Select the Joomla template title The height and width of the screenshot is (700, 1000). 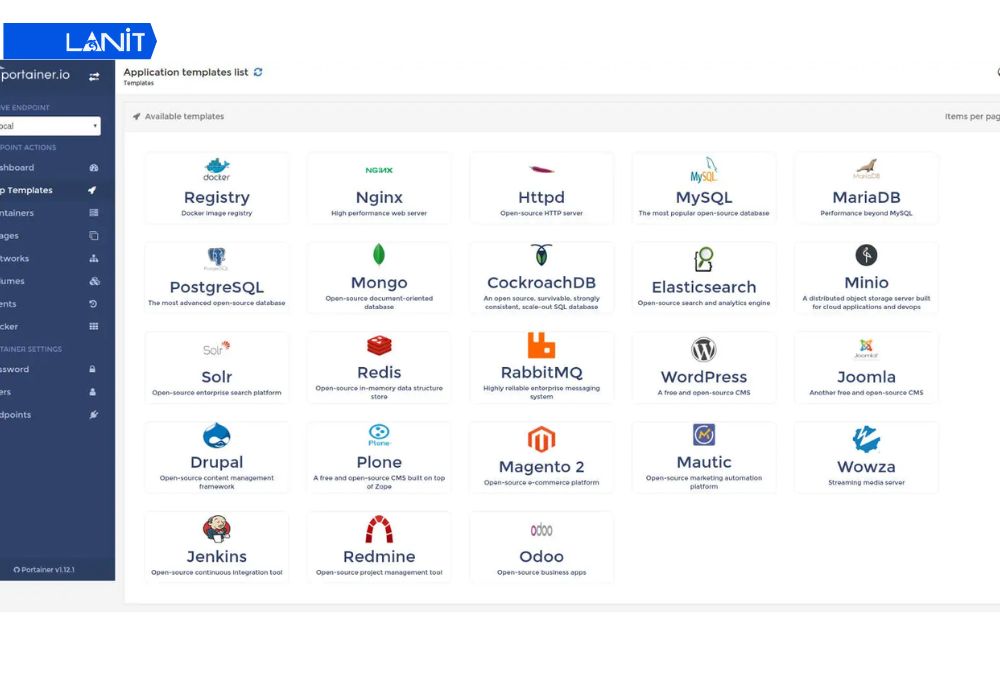pyautogui.click(x=866, y=377)
